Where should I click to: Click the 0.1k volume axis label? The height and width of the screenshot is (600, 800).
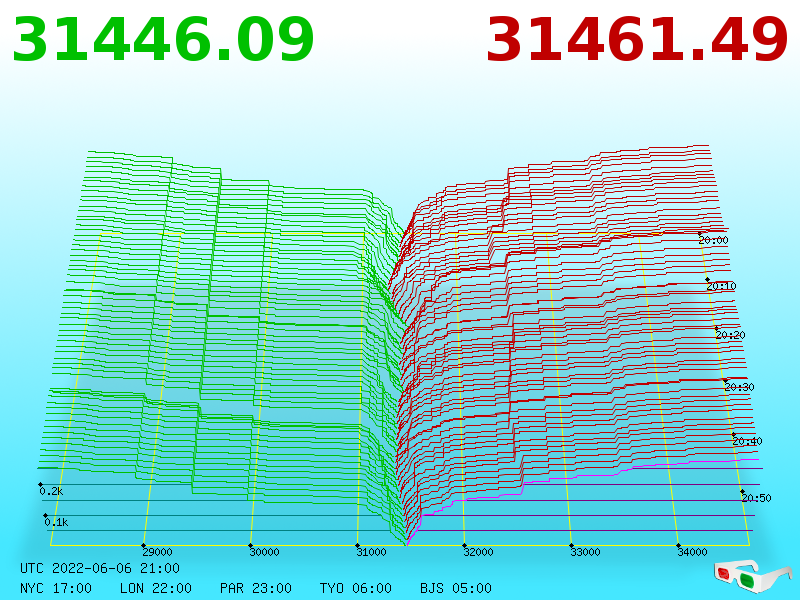click(x=56, y=522)
